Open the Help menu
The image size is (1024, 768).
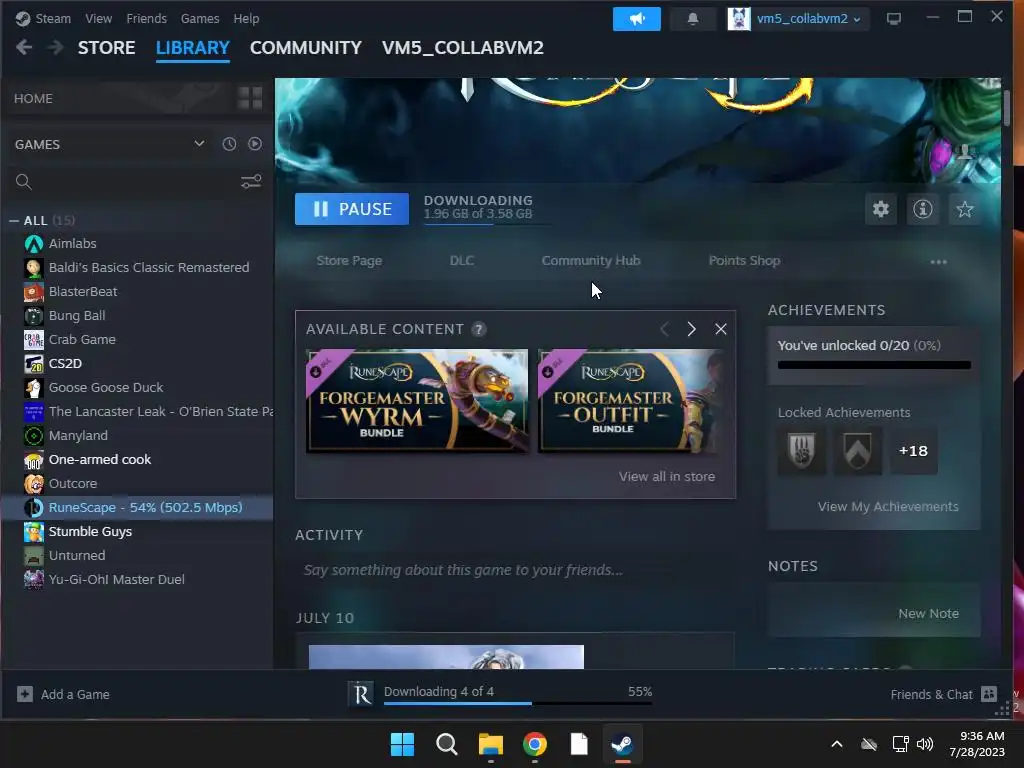(246, 18)
